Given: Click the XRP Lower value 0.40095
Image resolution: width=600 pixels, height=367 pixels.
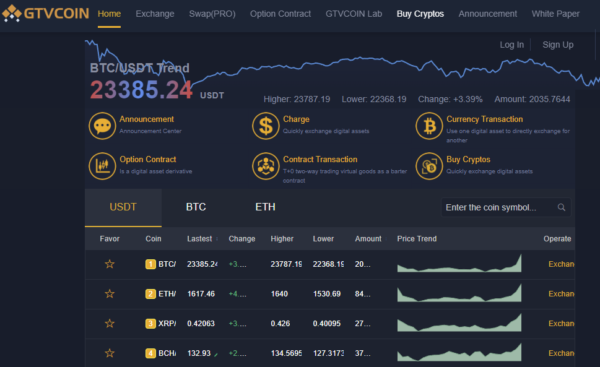Looking at the screenshot, I should (x=326, y=324).
